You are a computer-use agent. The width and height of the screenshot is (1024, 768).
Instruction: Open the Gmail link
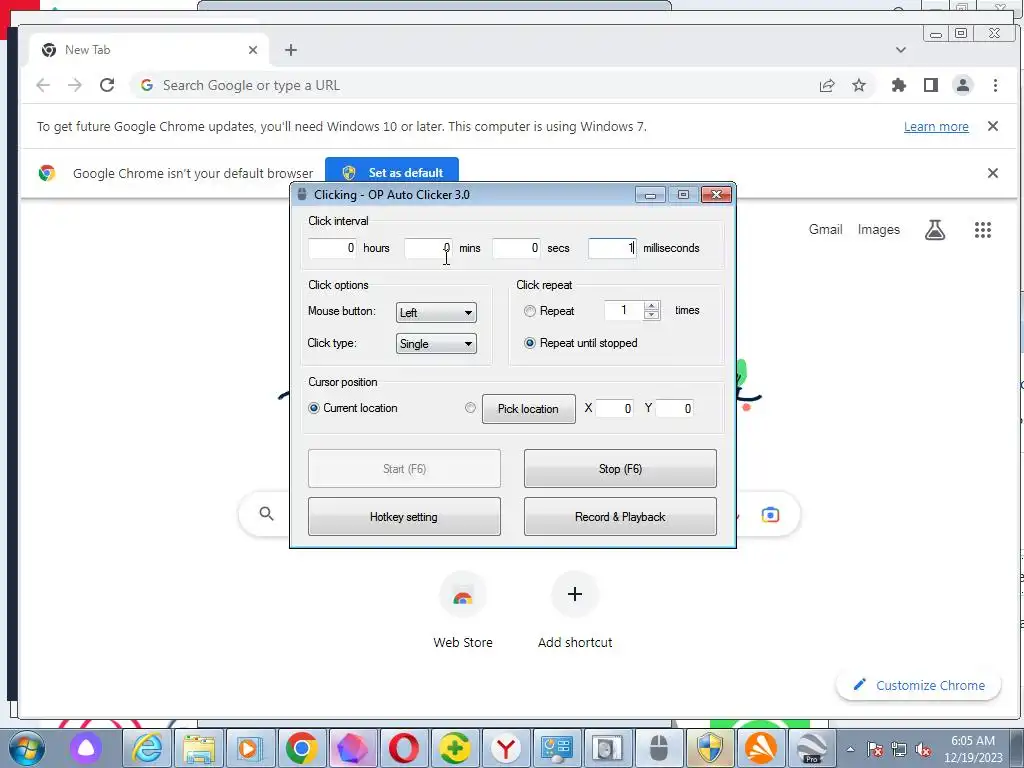click(x=825, y=230)
